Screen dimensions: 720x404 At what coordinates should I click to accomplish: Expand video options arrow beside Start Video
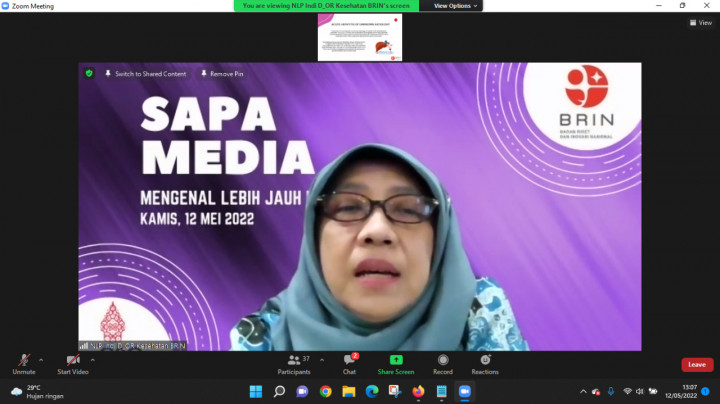point(93,360)
